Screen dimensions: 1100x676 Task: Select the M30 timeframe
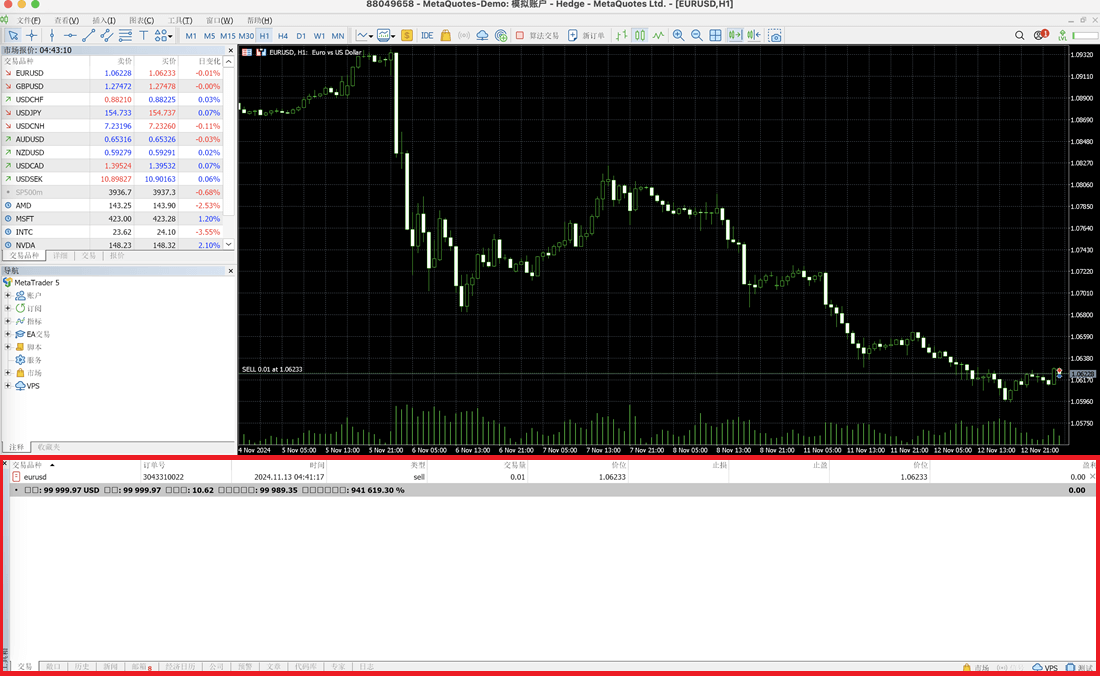[246, 36]
